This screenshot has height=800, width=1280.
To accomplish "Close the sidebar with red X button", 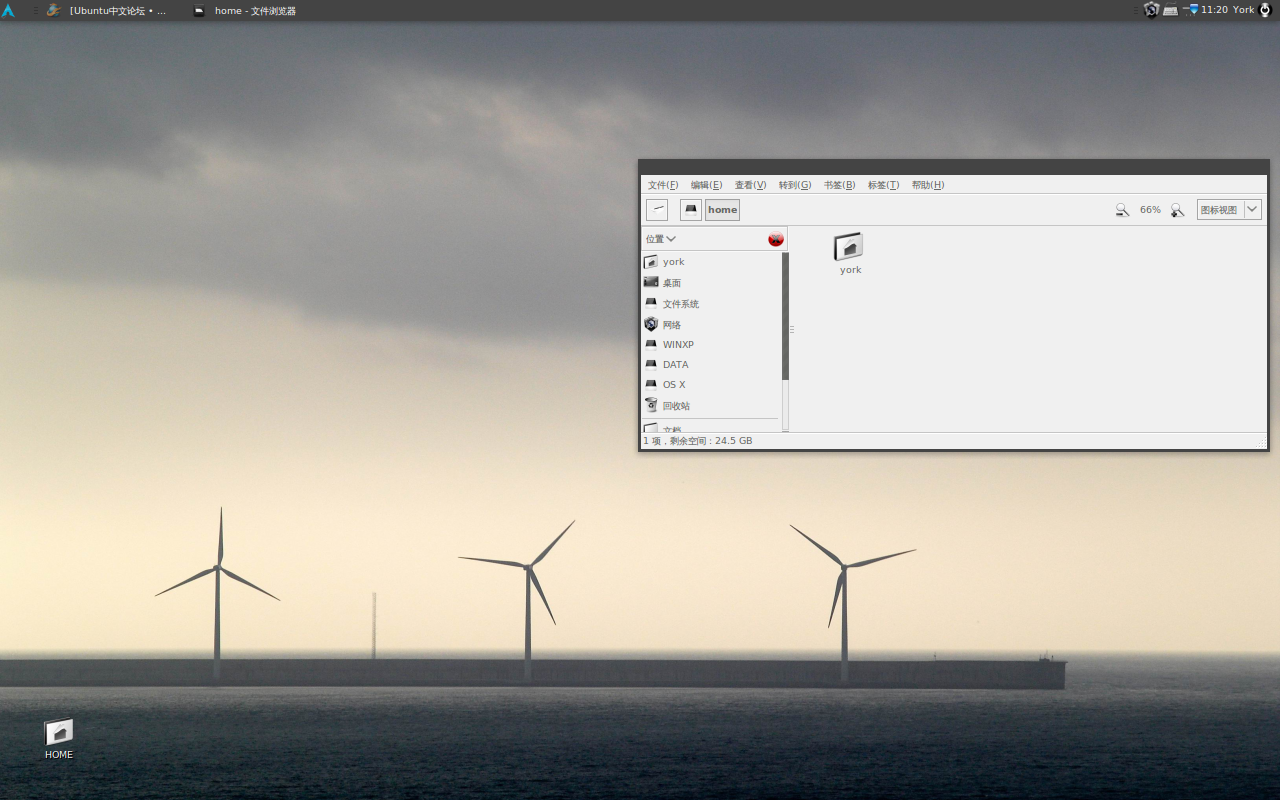I will [776, 239].
